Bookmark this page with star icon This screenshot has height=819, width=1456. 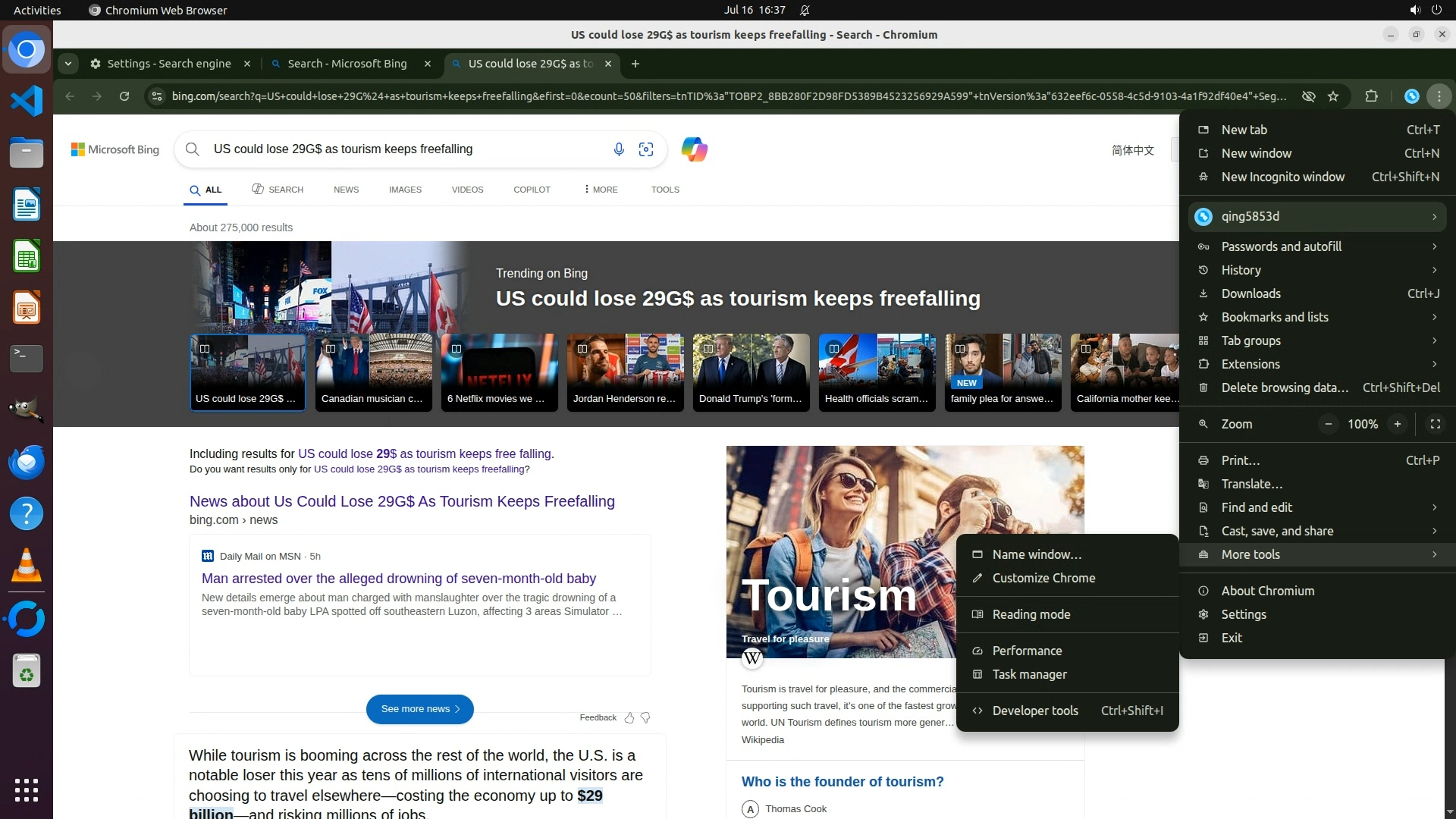1333,96
